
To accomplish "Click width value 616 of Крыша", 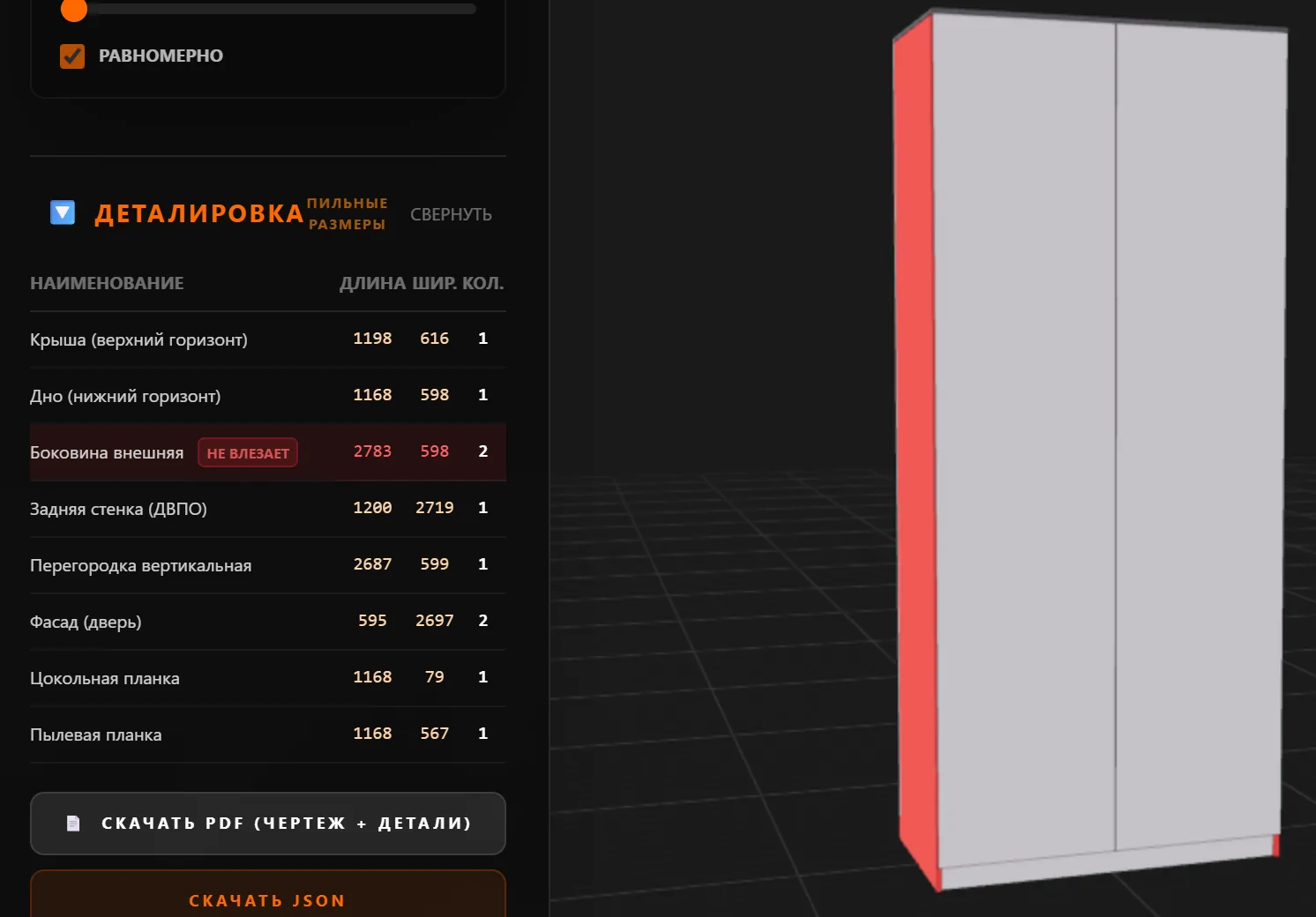I will tap(435, 339).
